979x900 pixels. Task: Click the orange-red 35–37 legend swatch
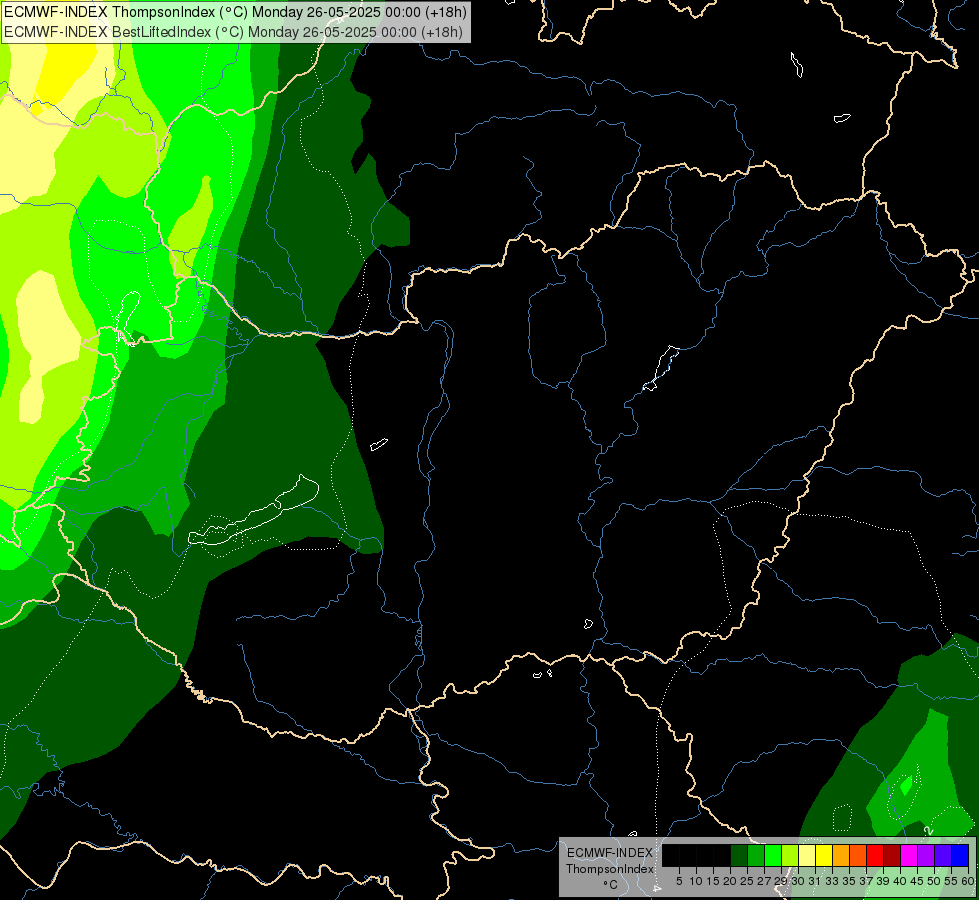point(858,855)
